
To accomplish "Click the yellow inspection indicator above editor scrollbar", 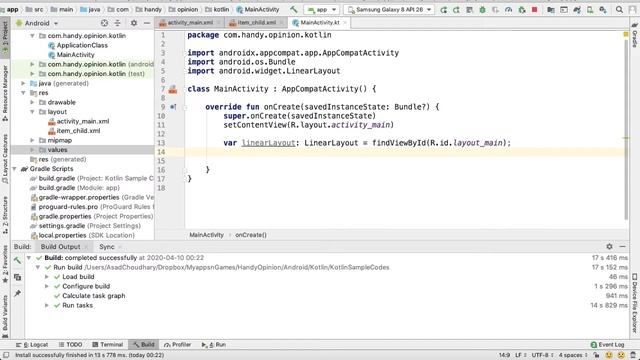I will pyautogui.click(x=626, y=35).
